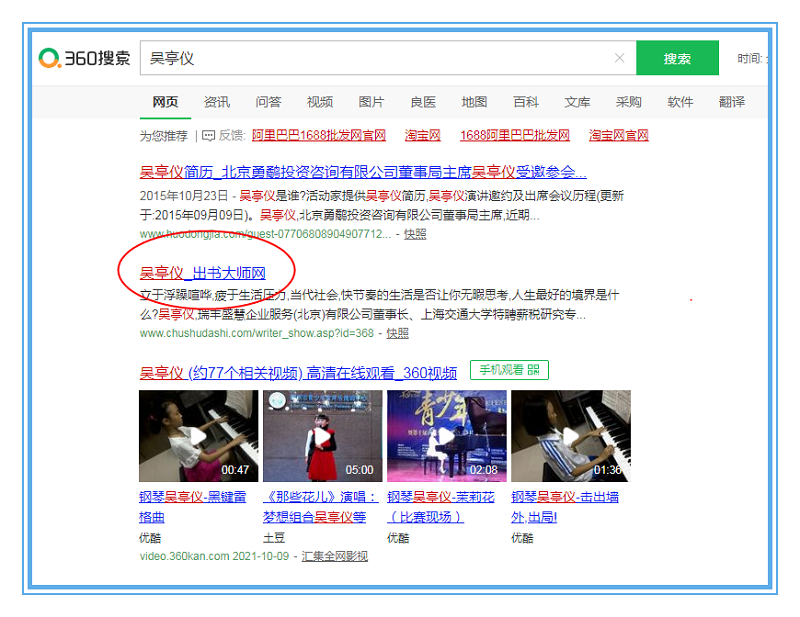Click the 360搜索 logo

click(x=85, y=58)
